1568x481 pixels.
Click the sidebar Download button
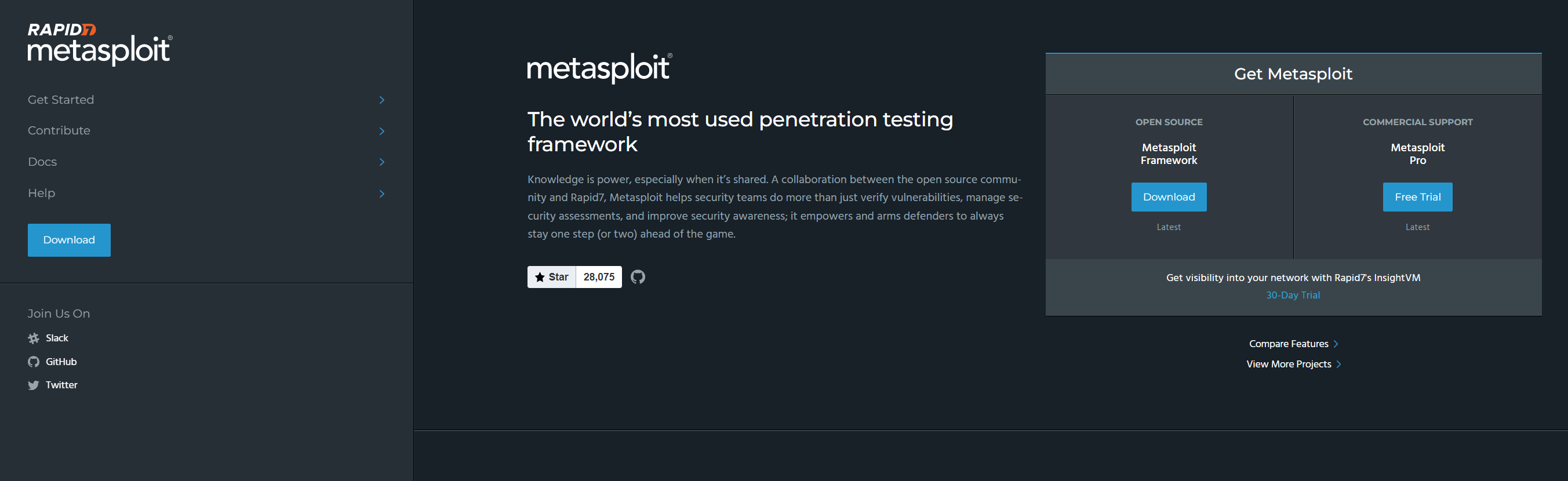tap(69, 240)
